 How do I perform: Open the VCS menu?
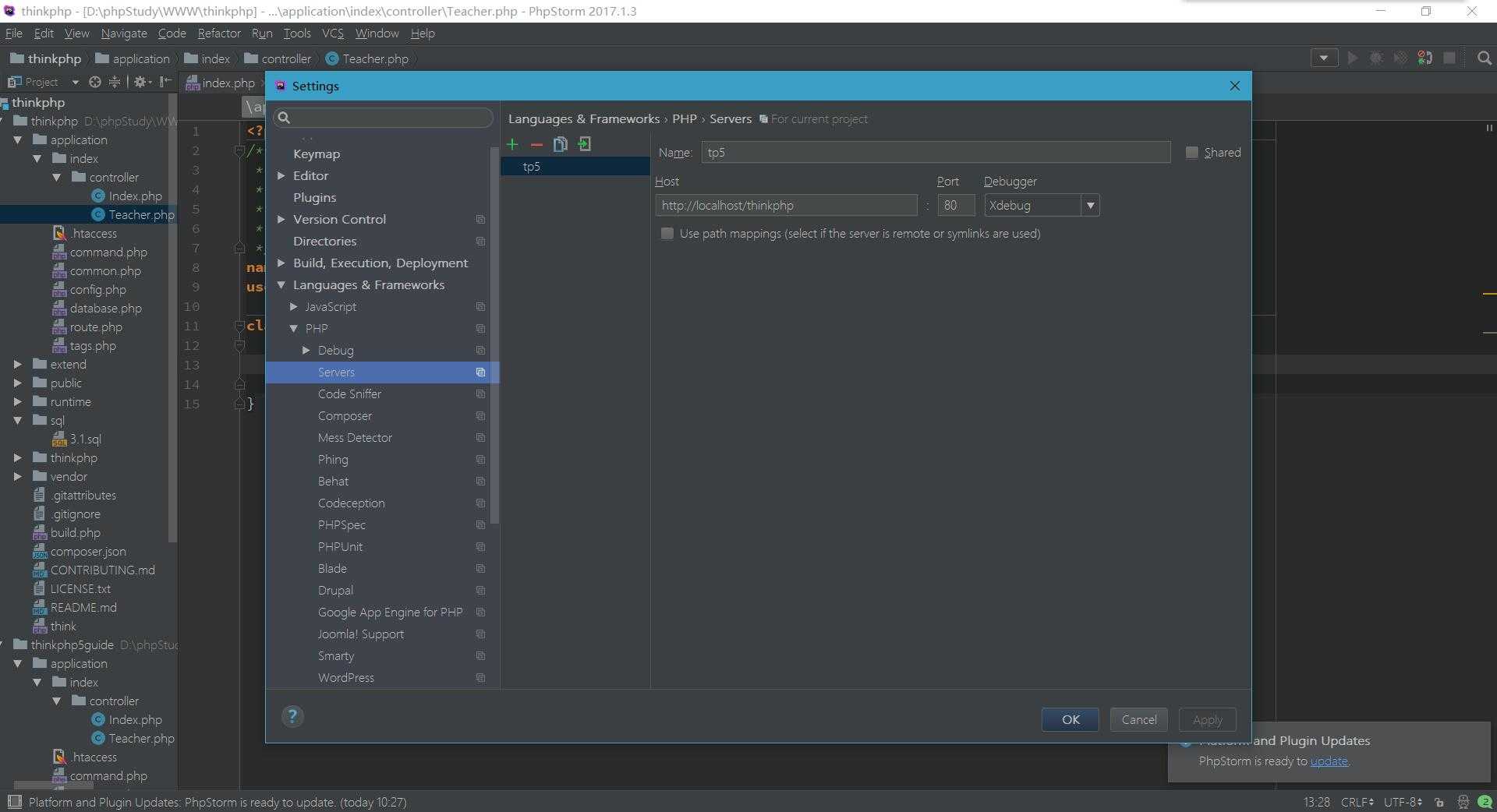pyautogui.click(x=333, y=34)
